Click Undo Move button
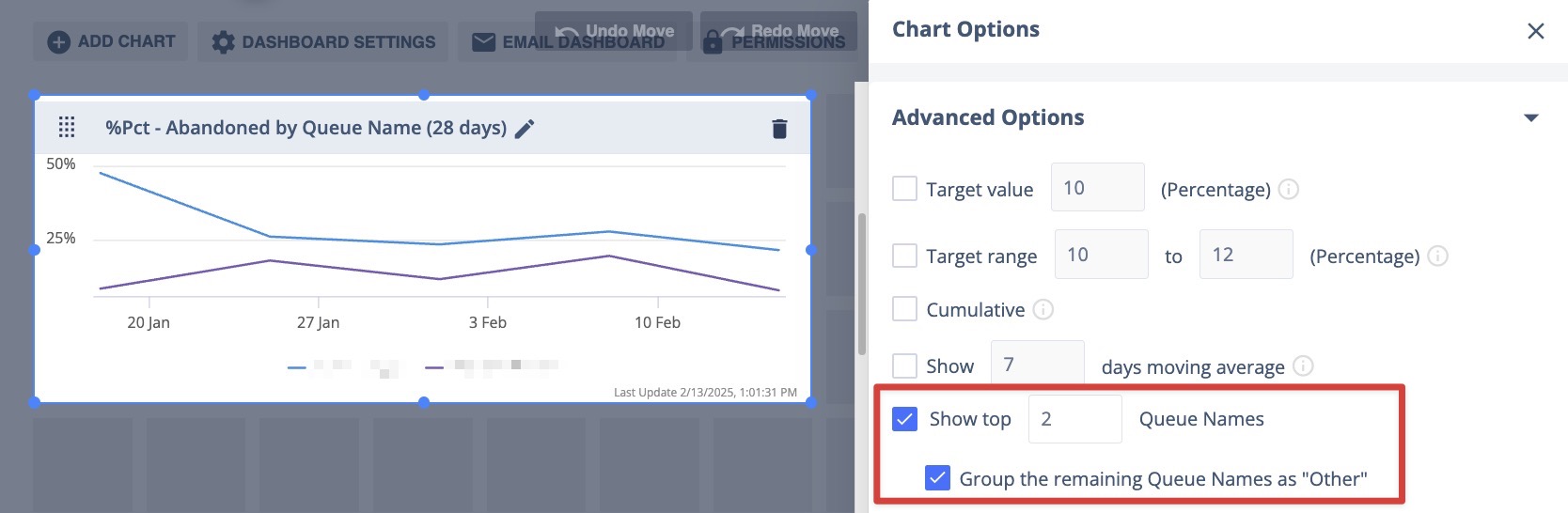The width and height of the screenshot is (1568, 513). (x=614, y=31)
